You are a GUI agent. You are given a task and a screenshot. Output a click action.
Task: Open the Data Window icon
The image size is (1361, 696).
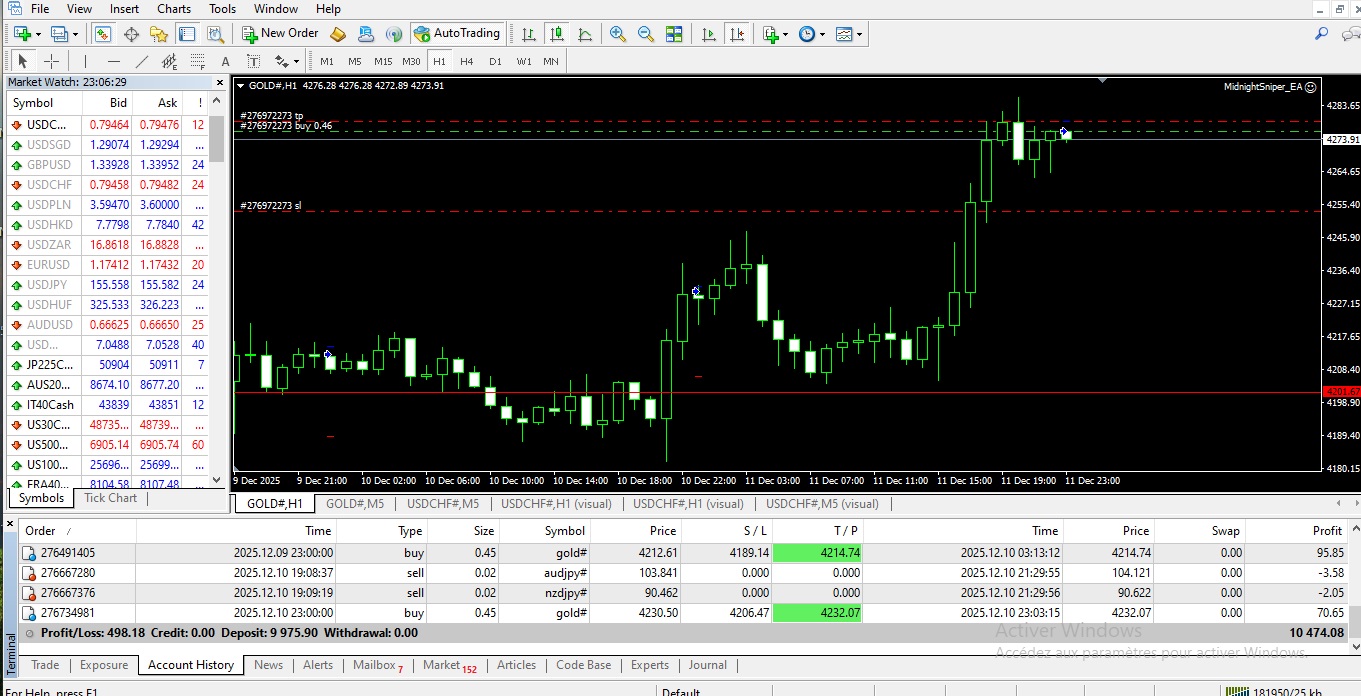tap(131, 34)
